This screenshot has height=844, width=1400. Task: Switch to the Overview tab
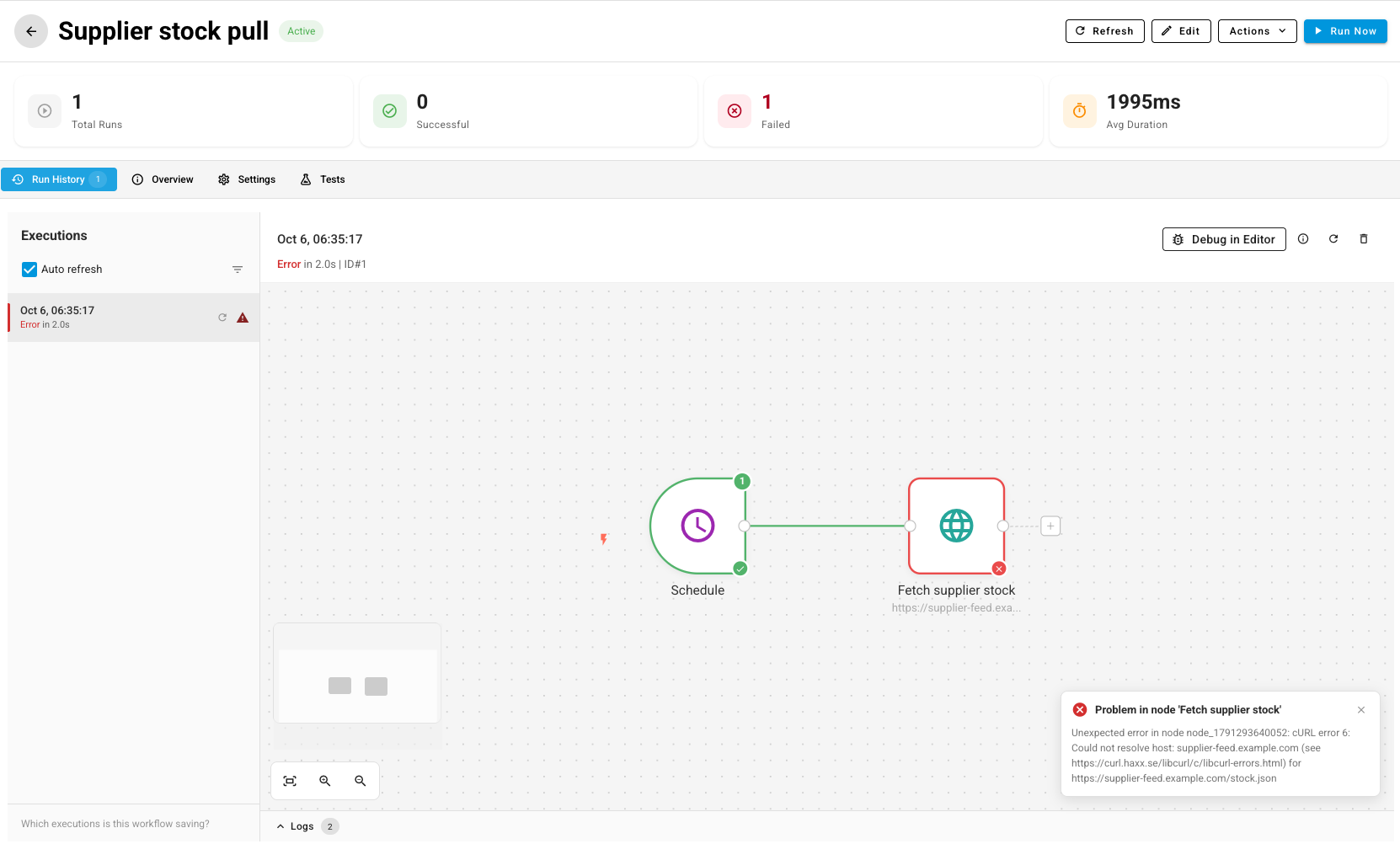click(x=163, y=179)
